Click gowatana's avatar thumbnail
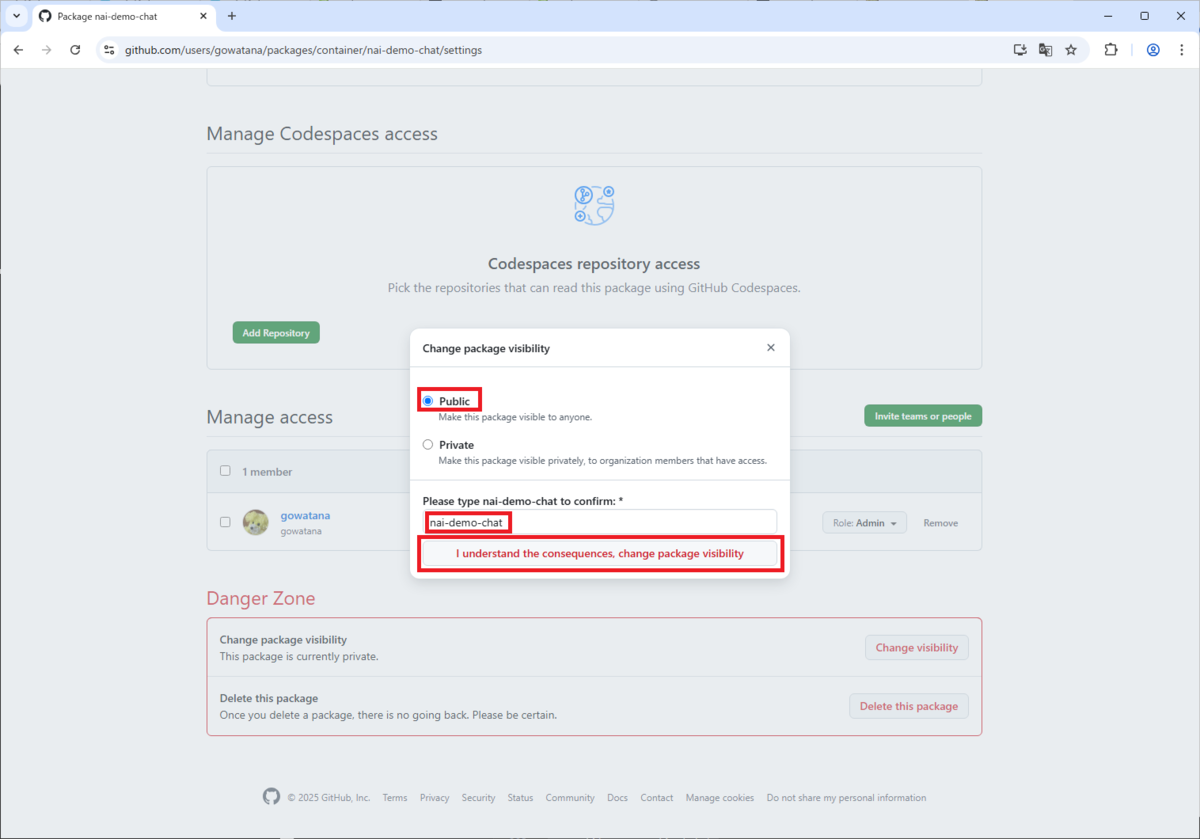 [255, 522]
